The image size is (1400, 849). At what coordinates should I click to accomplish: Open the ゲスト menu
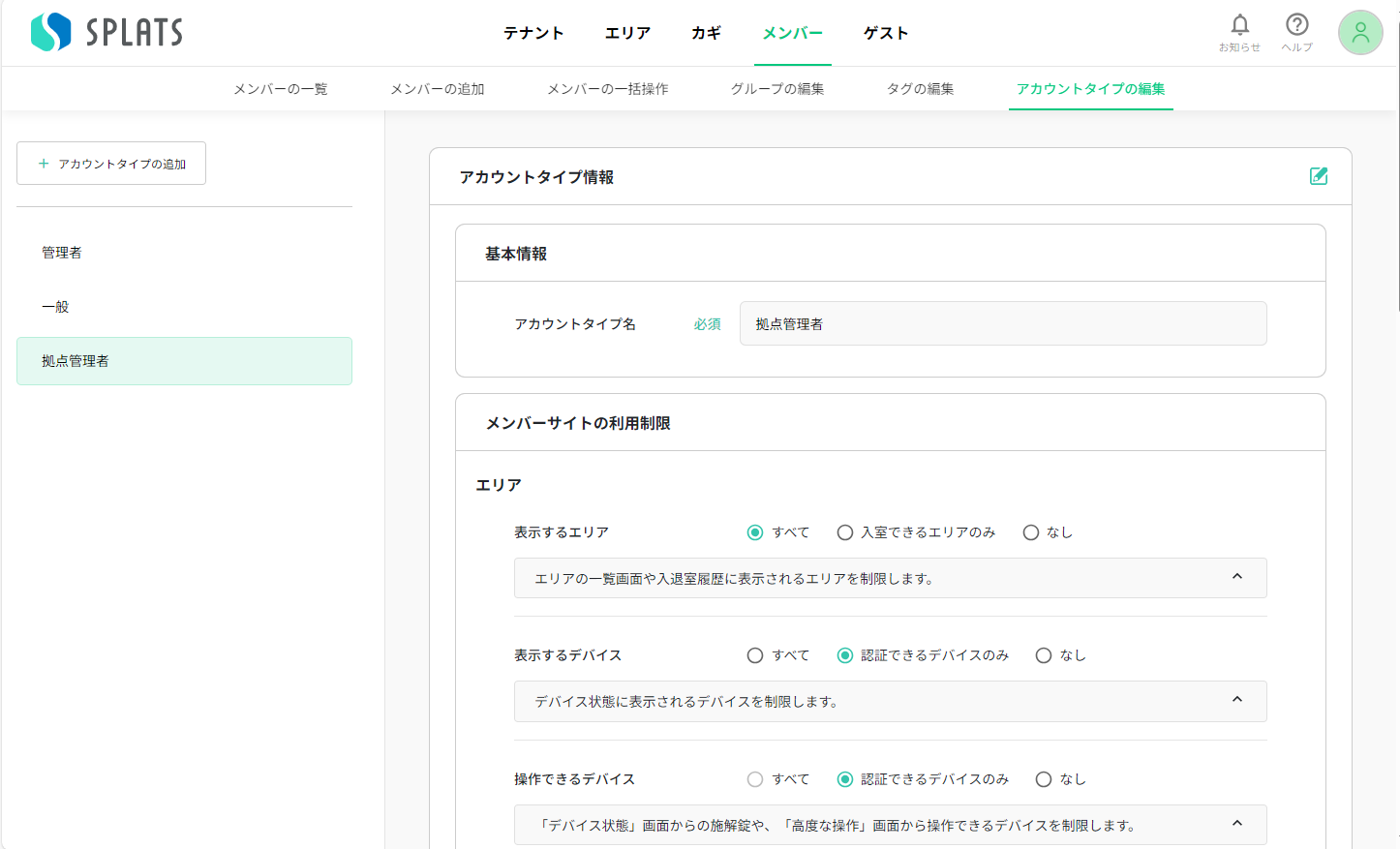pos(887,33)
